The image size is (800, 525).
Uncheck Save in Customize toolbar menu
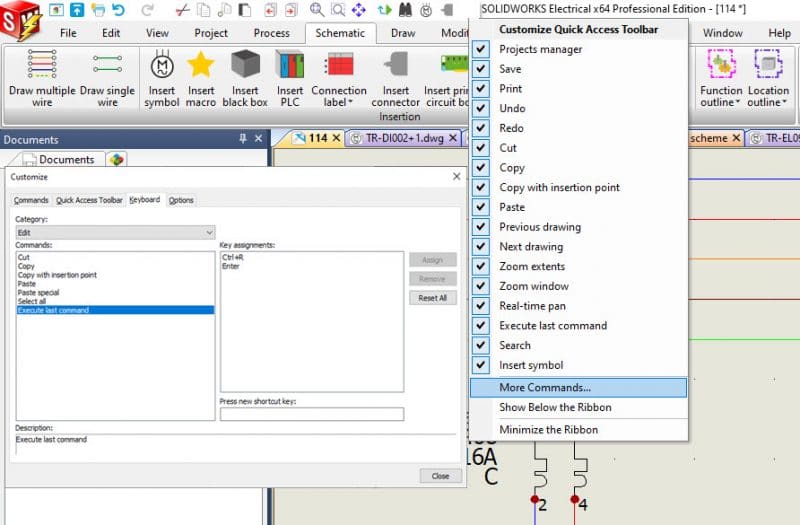[481, 69]
